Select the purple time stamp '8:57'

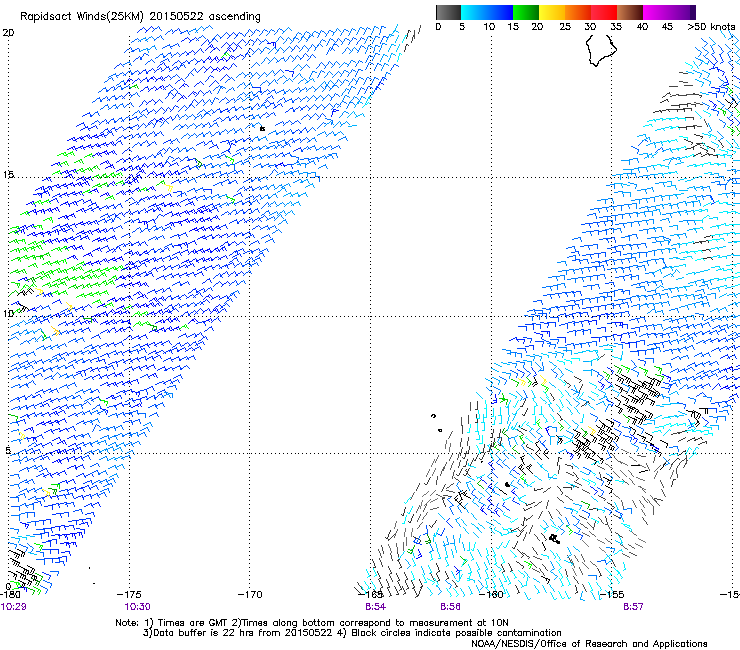click(633, 607)
